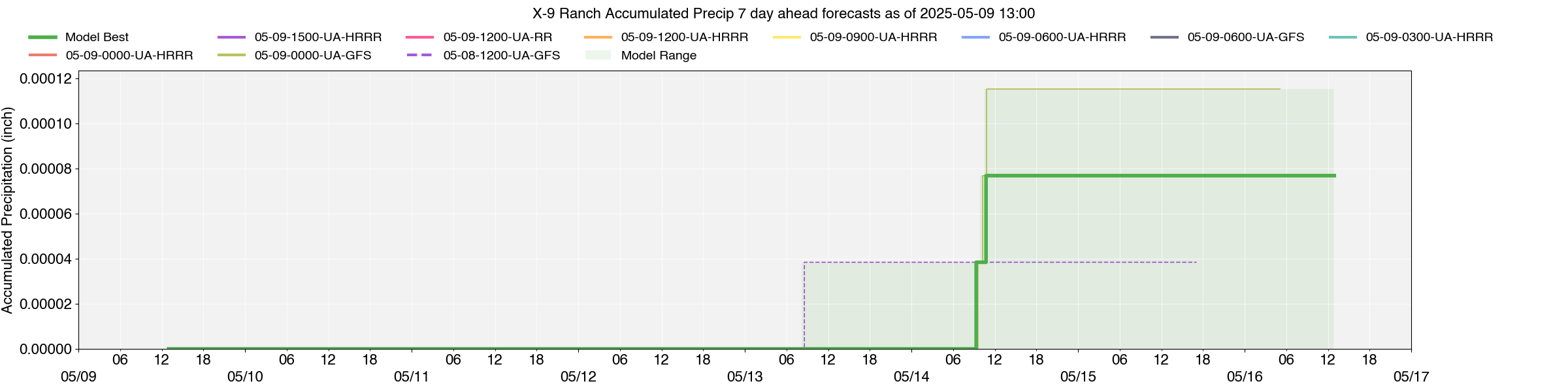
Task: Click the thick green Model Best plateau line
Action: point(1160,176)
